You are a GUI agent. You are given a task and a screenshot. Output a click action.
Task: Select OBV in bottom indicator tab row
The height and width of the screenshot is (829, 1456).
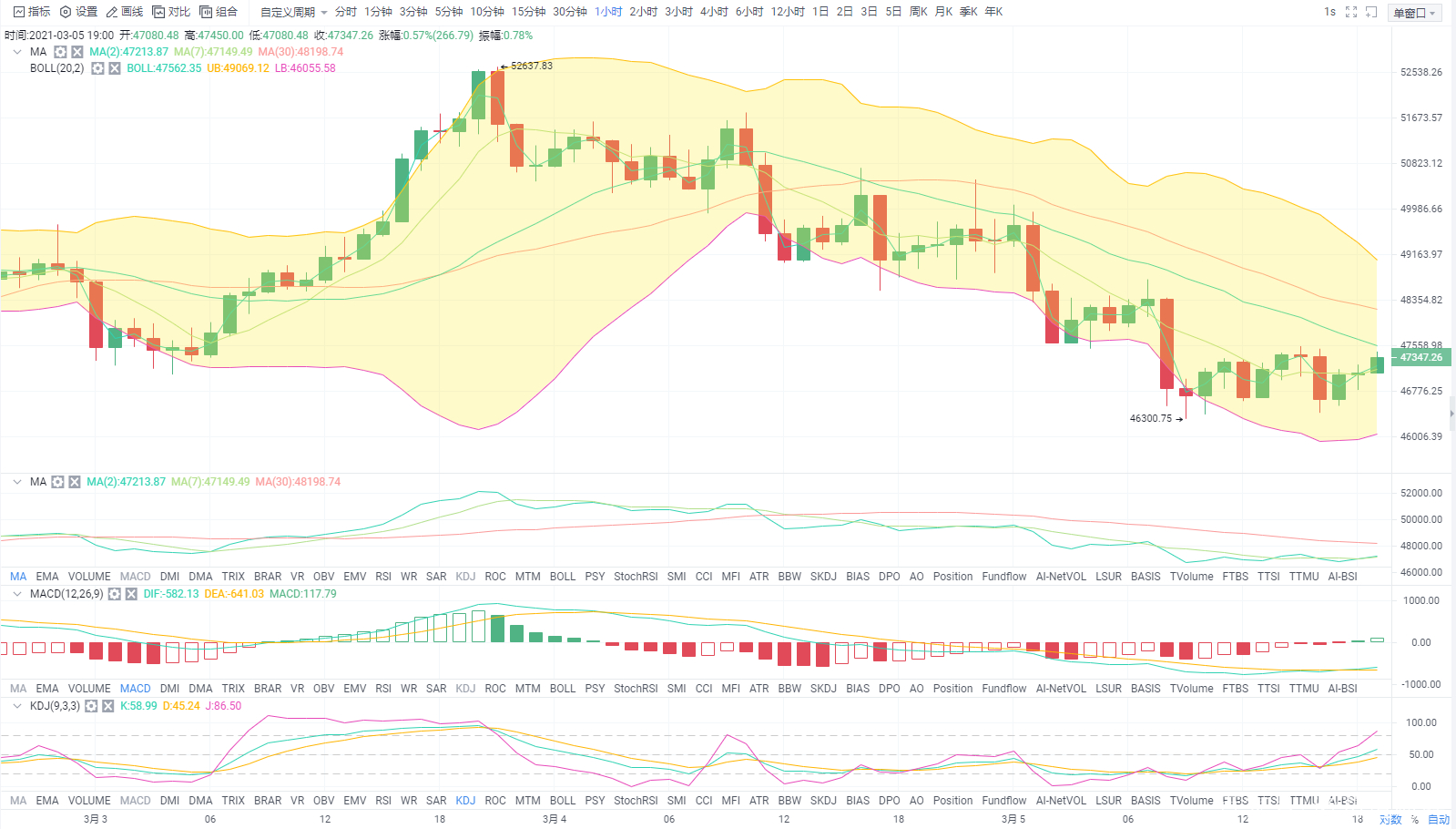tap(323, 801)
